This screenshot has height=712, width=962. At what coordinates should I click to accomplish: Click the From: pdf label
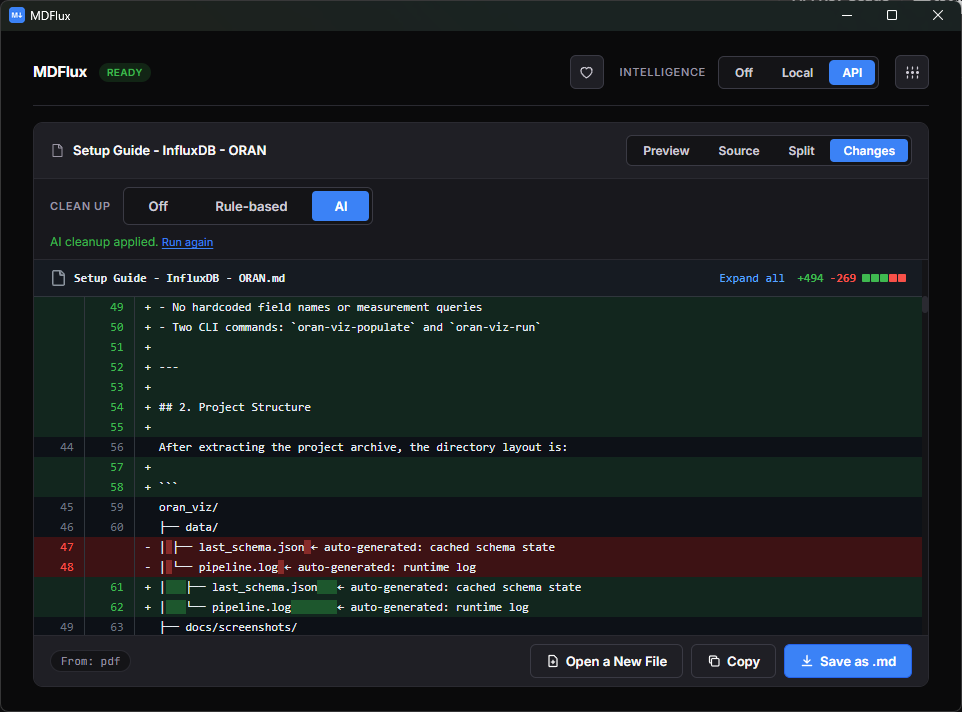(x=90, y=661)
